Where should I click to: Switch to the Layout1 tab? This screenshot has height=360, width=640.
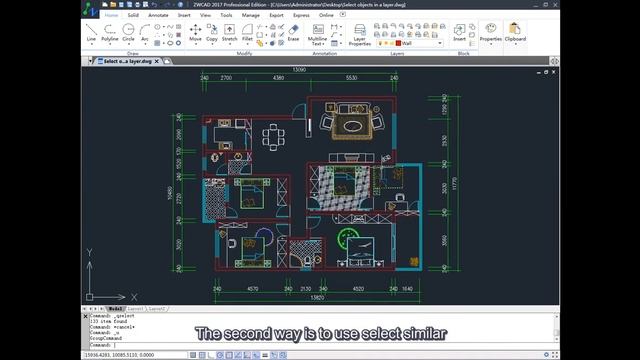pyautogui.click(x=136, y=309)
